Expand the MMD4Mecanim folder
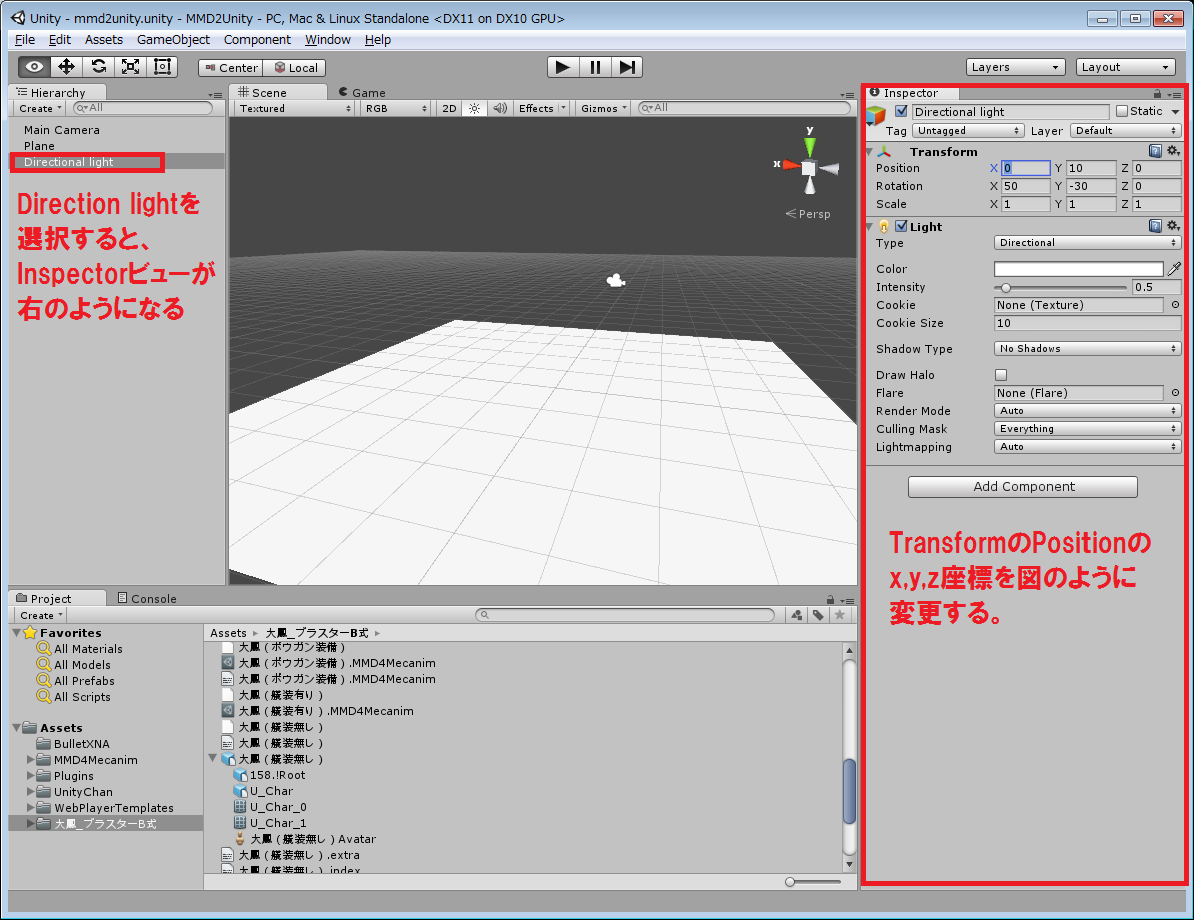The width and height of the screenshot is (1194, 920). click(30, 759)
